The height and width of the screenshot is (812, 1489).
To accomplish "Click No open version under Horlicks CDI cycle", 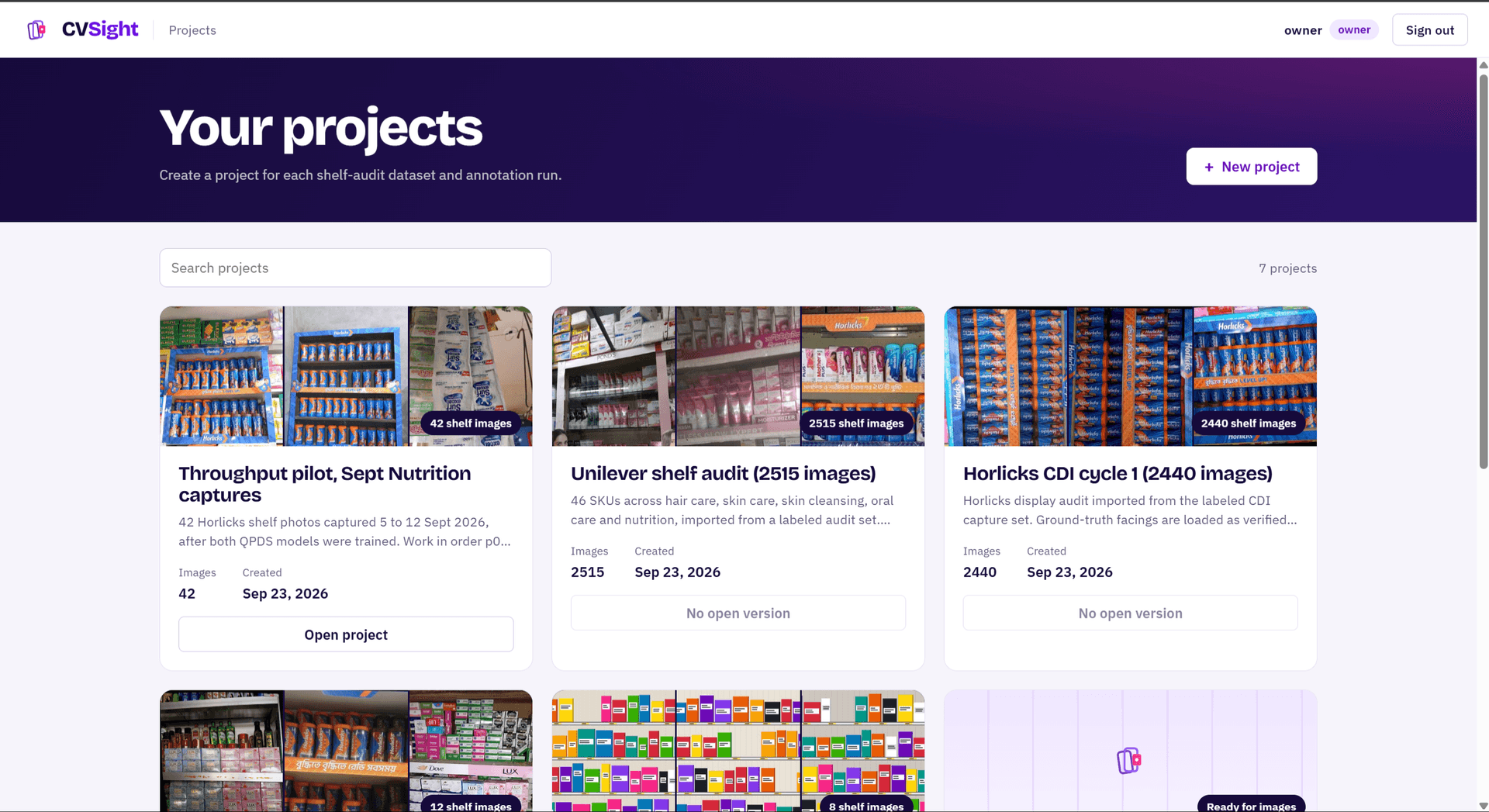I will (x=1130, y=613).
